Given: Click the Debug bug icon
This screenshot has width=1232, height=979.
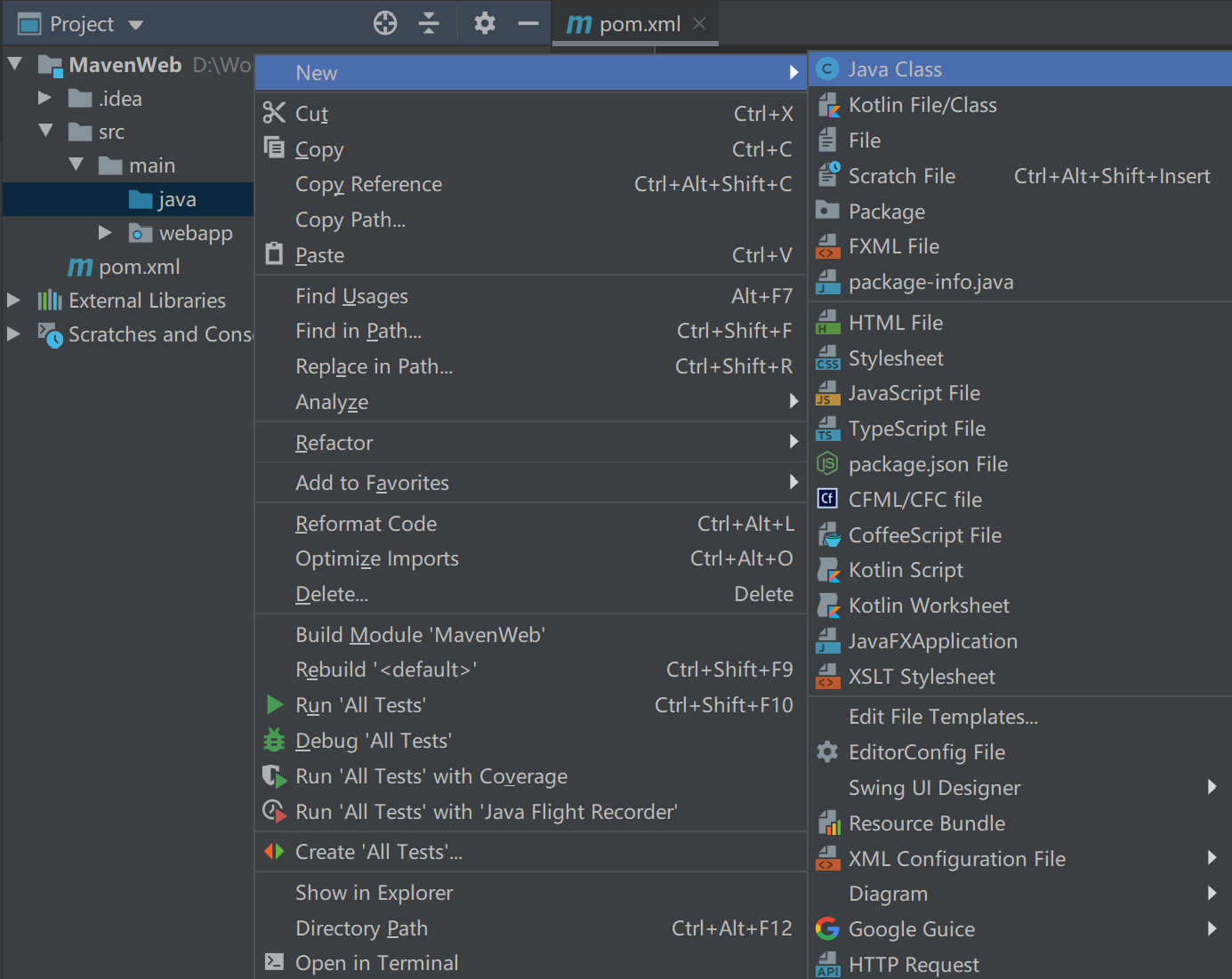Looking at the screenshot, I should tap(274, 740).
